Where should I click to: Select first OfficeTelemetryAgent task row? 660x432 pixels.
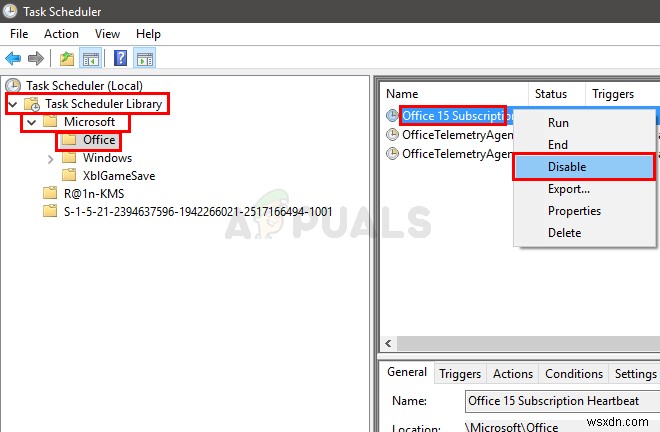458,135
